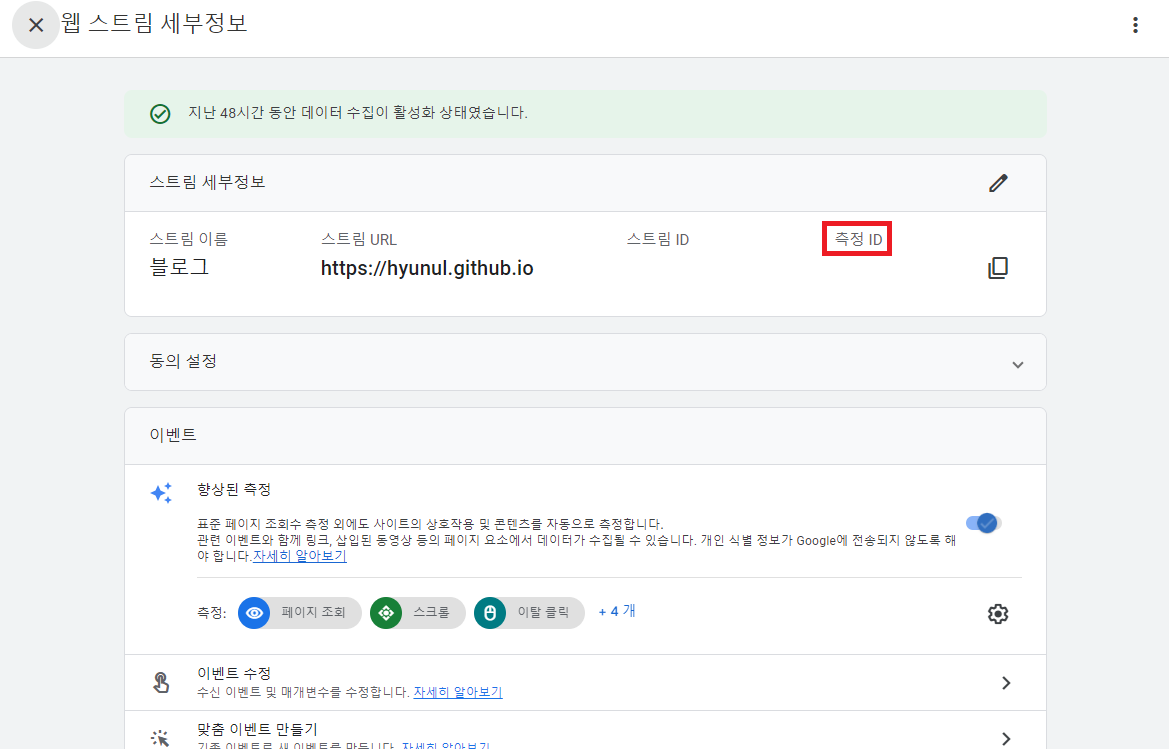Click the pencil icon to edit stream details
Viewport: 1169px width, 749px height.
(x=998, y=183)
